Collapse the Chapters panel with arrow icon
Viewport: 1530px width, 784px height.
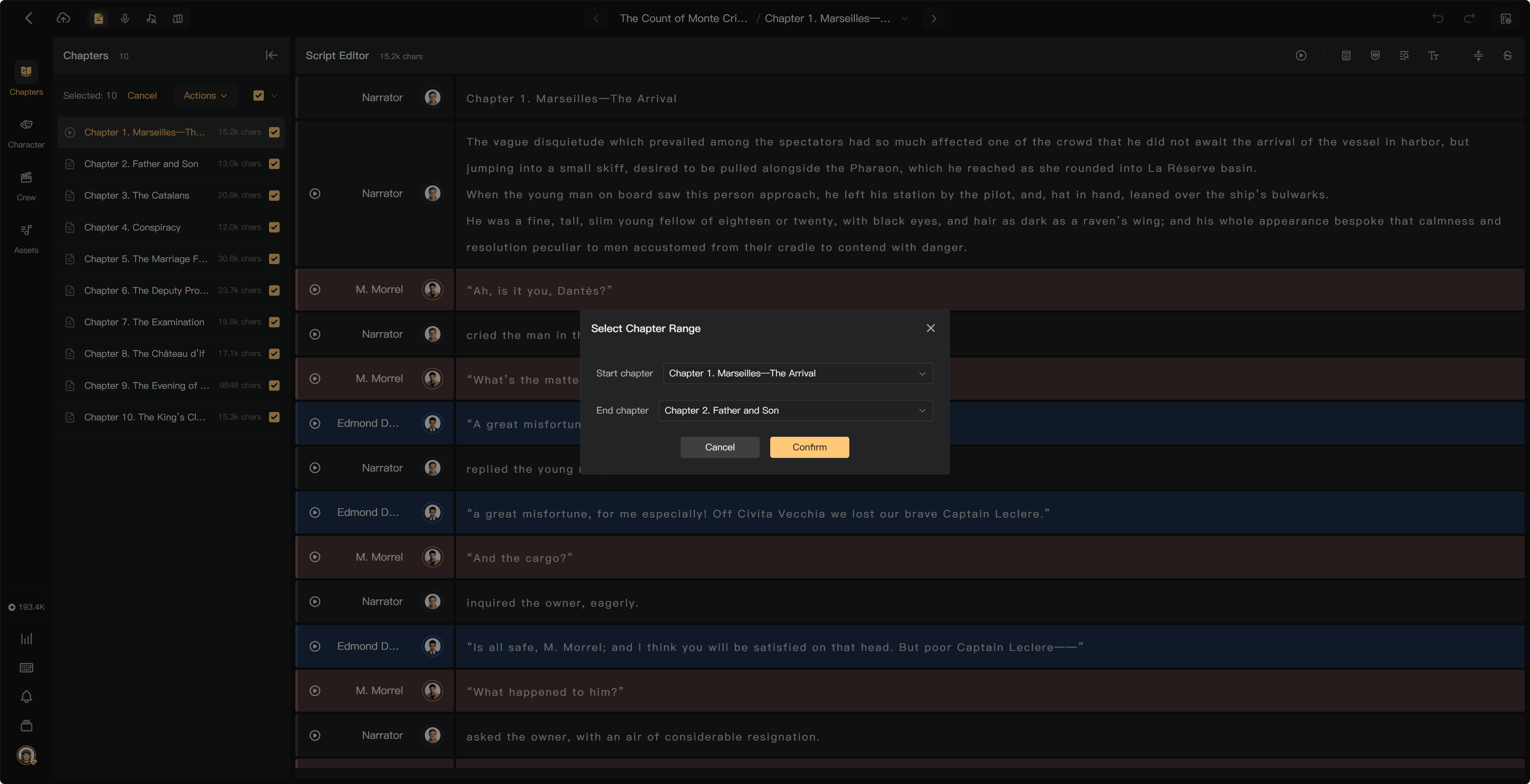pos(271,55)
